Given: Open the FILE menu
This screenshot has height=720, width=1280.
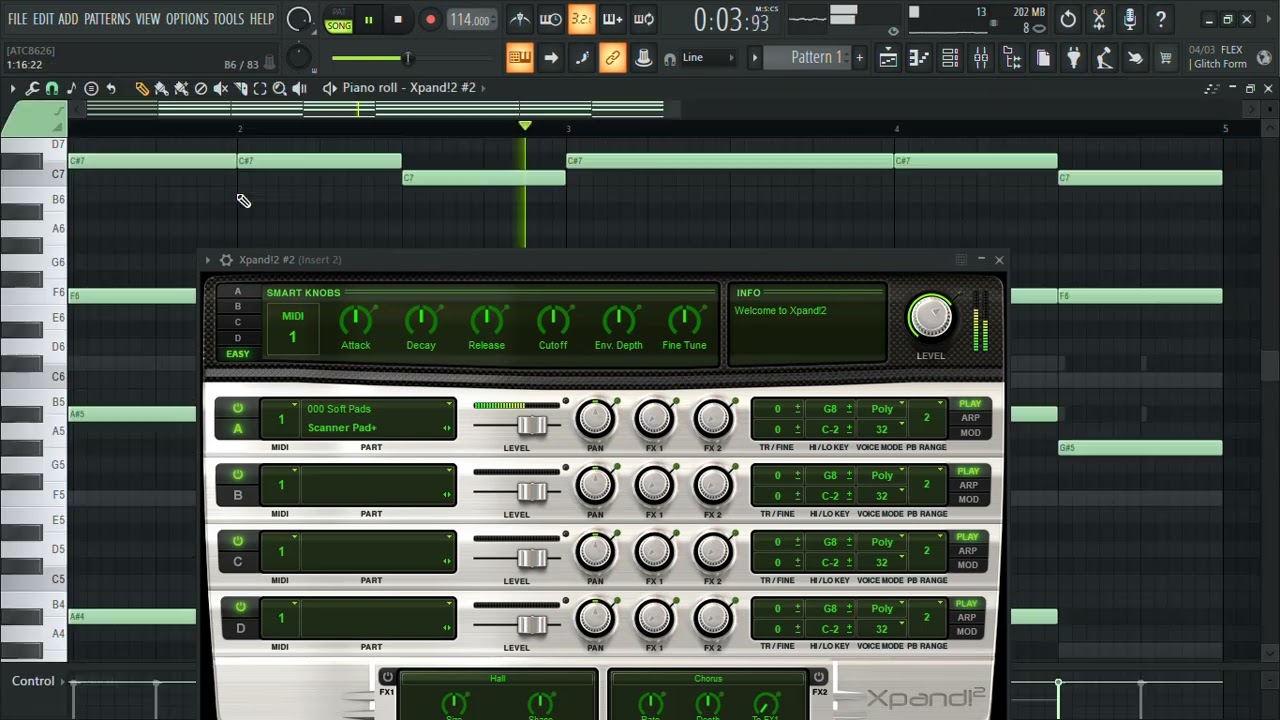Looking at the screenshot, I should pyautogui.click(x=17, y=19).
